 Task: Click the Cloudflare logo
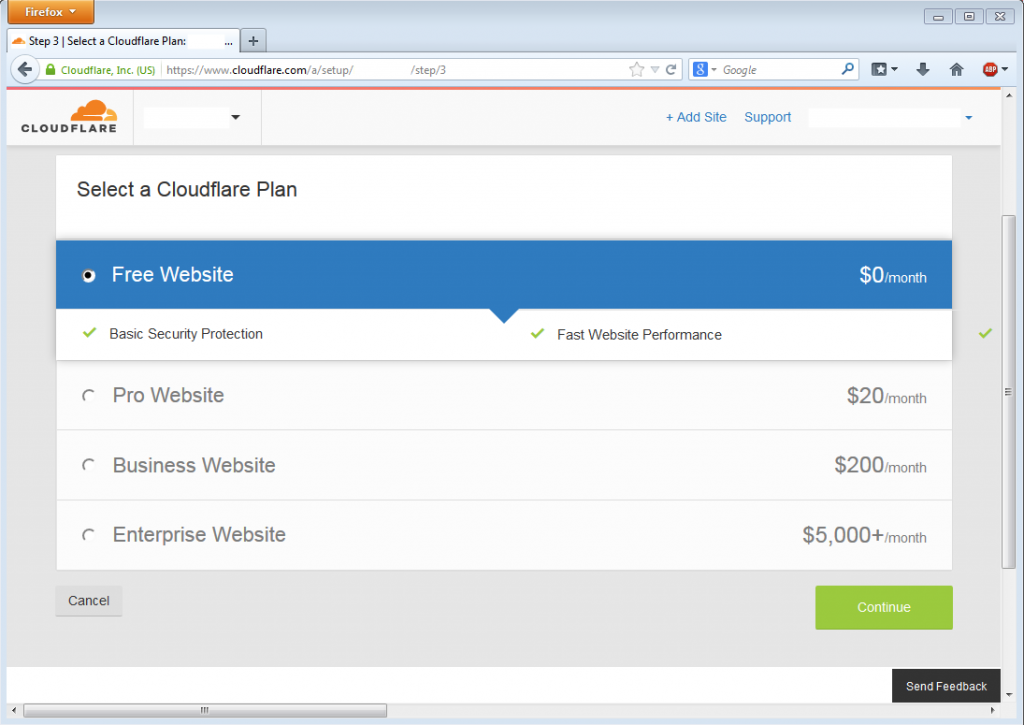point(69,117)
